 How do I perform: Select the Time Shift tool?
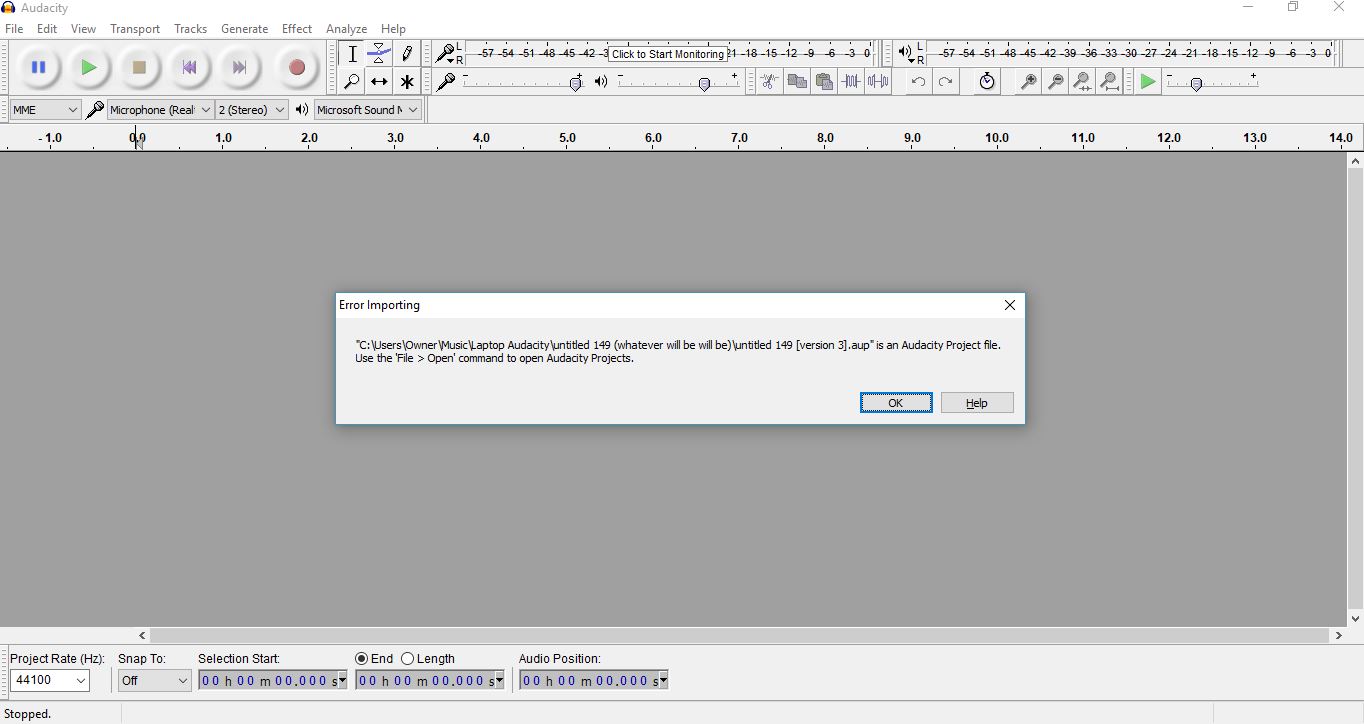379,82
